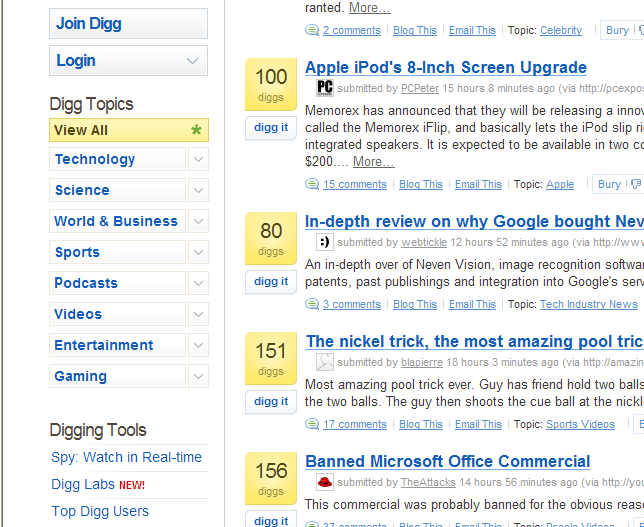Open In-depth review on Google story

coord(474,221)
